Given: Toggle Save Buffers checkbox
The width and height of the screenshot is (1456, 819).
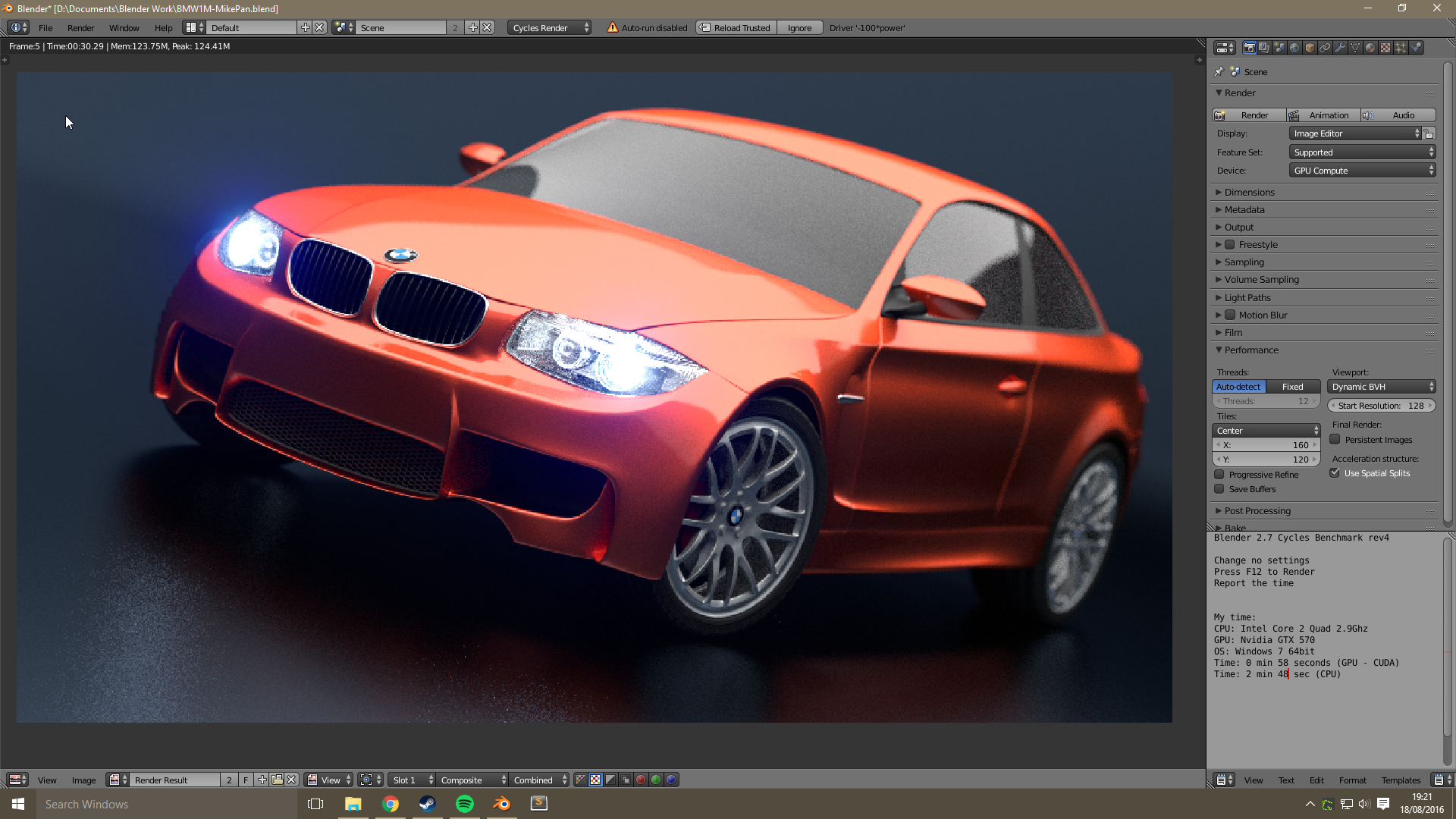Looking at the screenshot, I should [x=1220, y=488].
